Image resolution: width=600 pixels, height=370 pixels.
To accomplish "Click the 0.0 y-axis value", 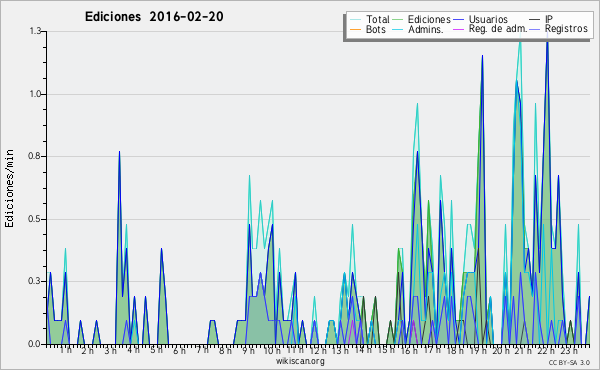I will [34, 344].
